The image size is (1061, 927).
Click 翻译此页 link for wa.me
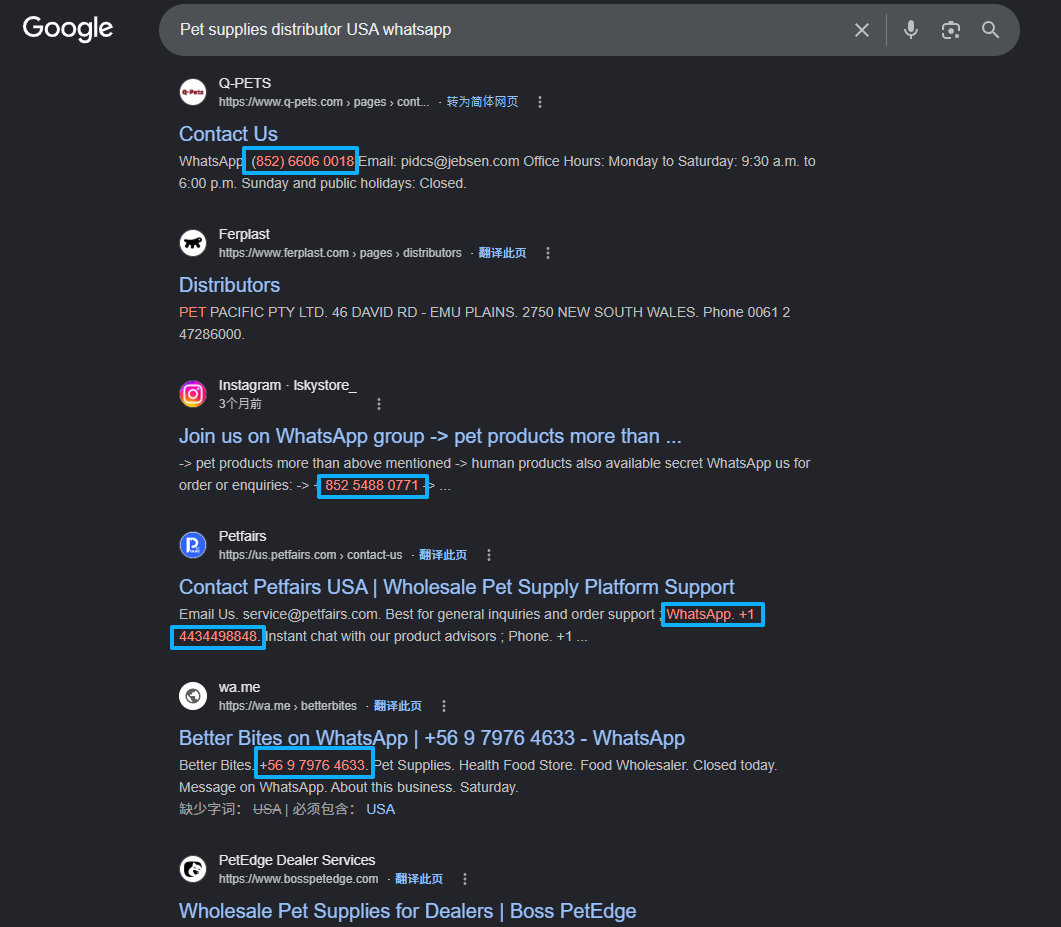click(397, 706)
